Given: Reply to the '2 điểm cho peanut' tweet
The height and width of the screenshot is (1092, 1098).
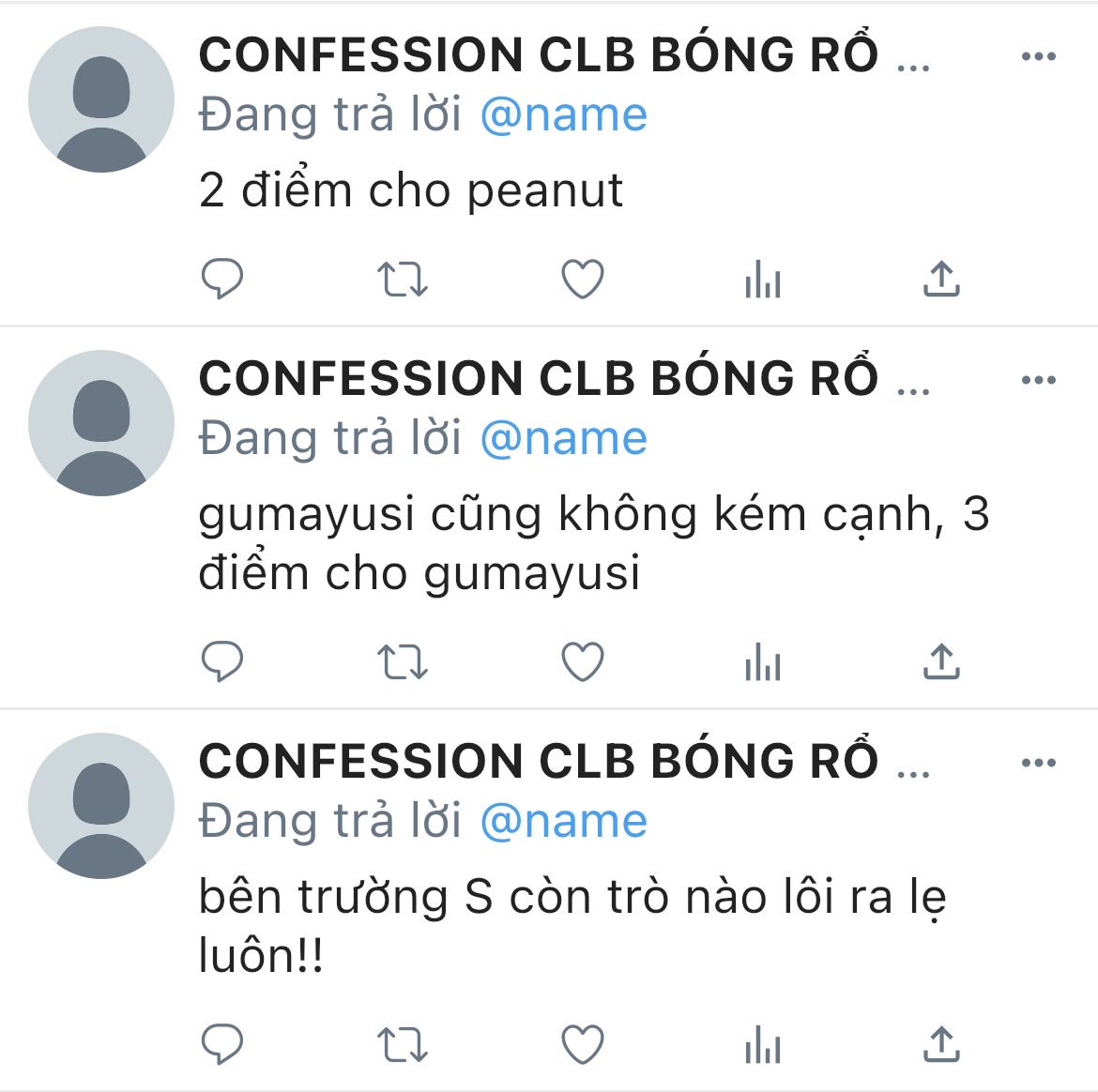Looking at the screenshot, I should [x=222, y=279].
